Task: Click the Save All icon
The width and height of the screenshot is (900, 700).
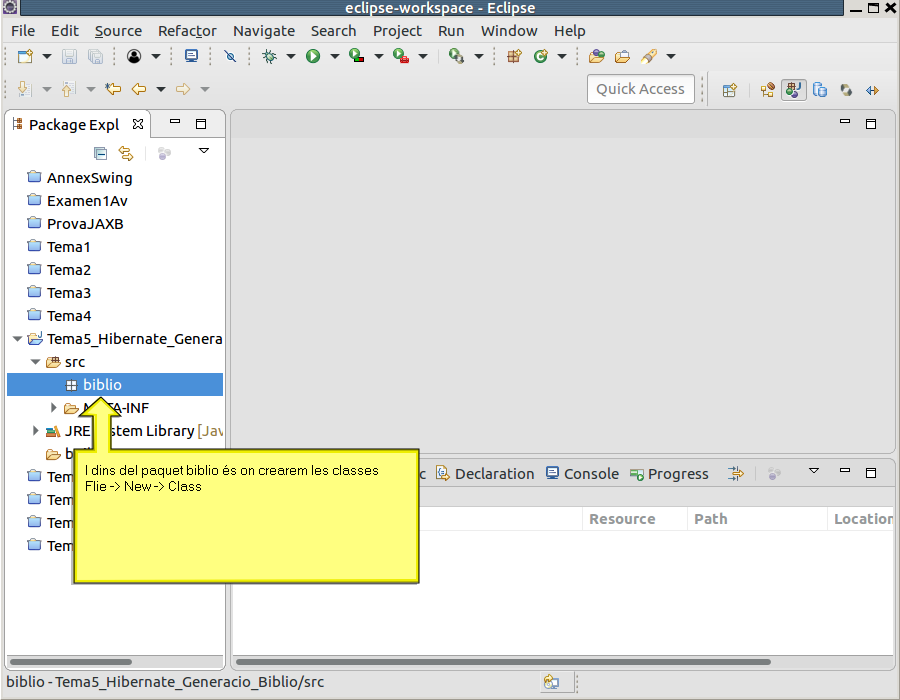Action: (x=95, y=56)
